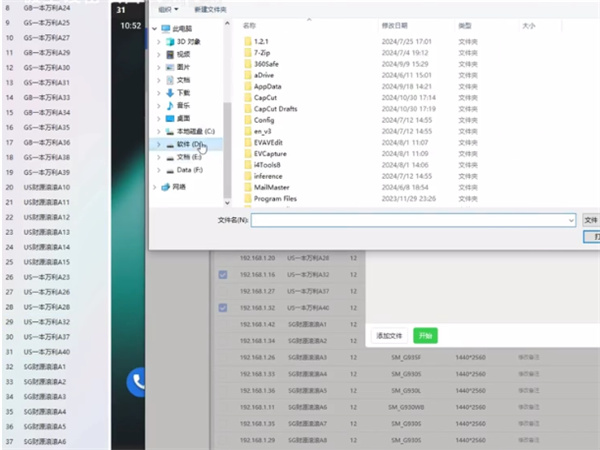Screen dimensions: 600x450
Task: Expand the Data (F:) drive node
Action: click(158, 170)
